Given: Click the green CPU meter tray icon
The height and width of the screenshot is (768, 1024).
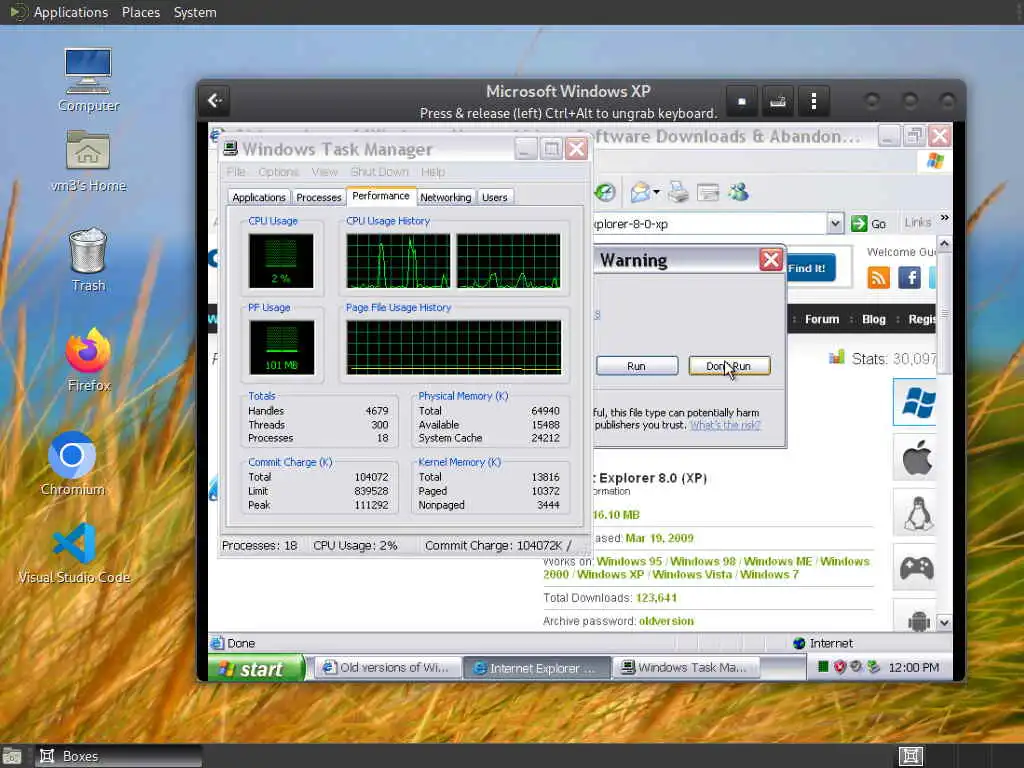Looking at the screenshot, I should pyautogui.click(x=823, y=667).
